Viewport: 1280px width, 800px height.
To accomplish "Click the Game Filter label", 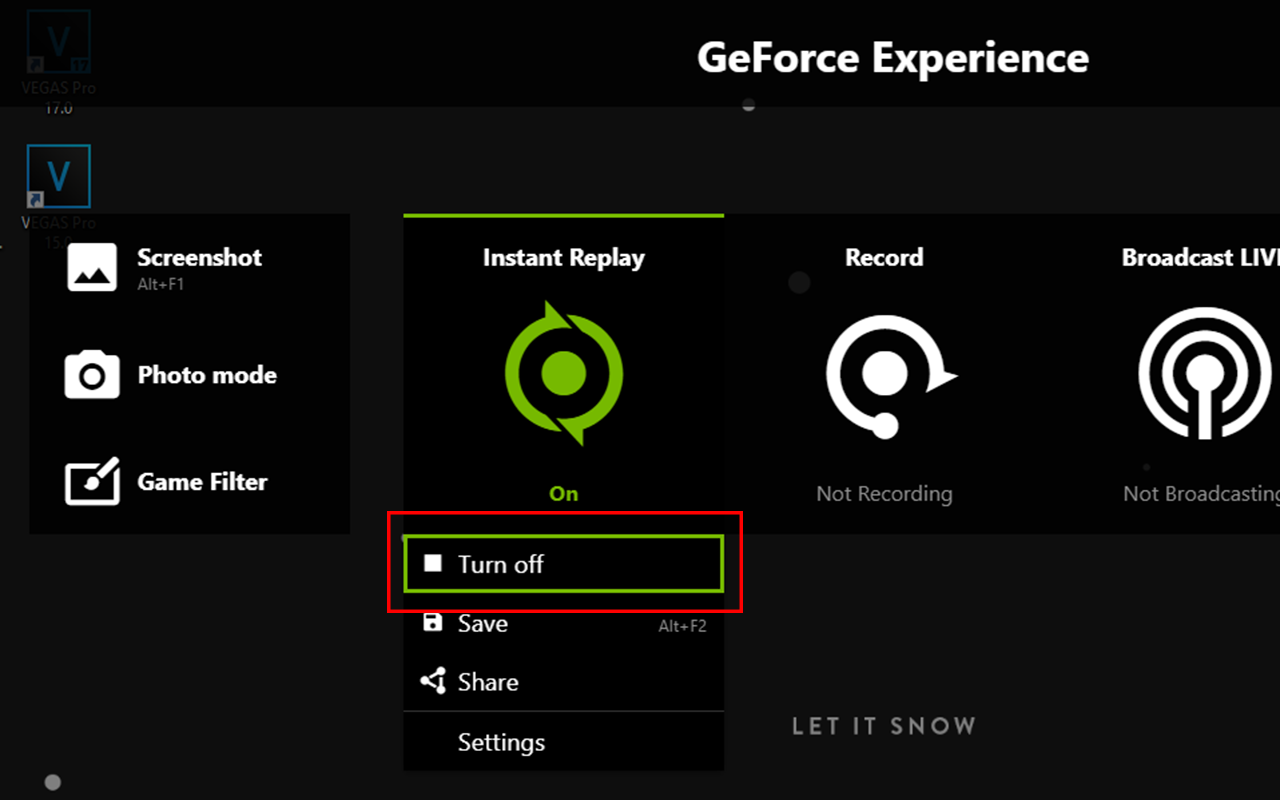I will [202, 482].
